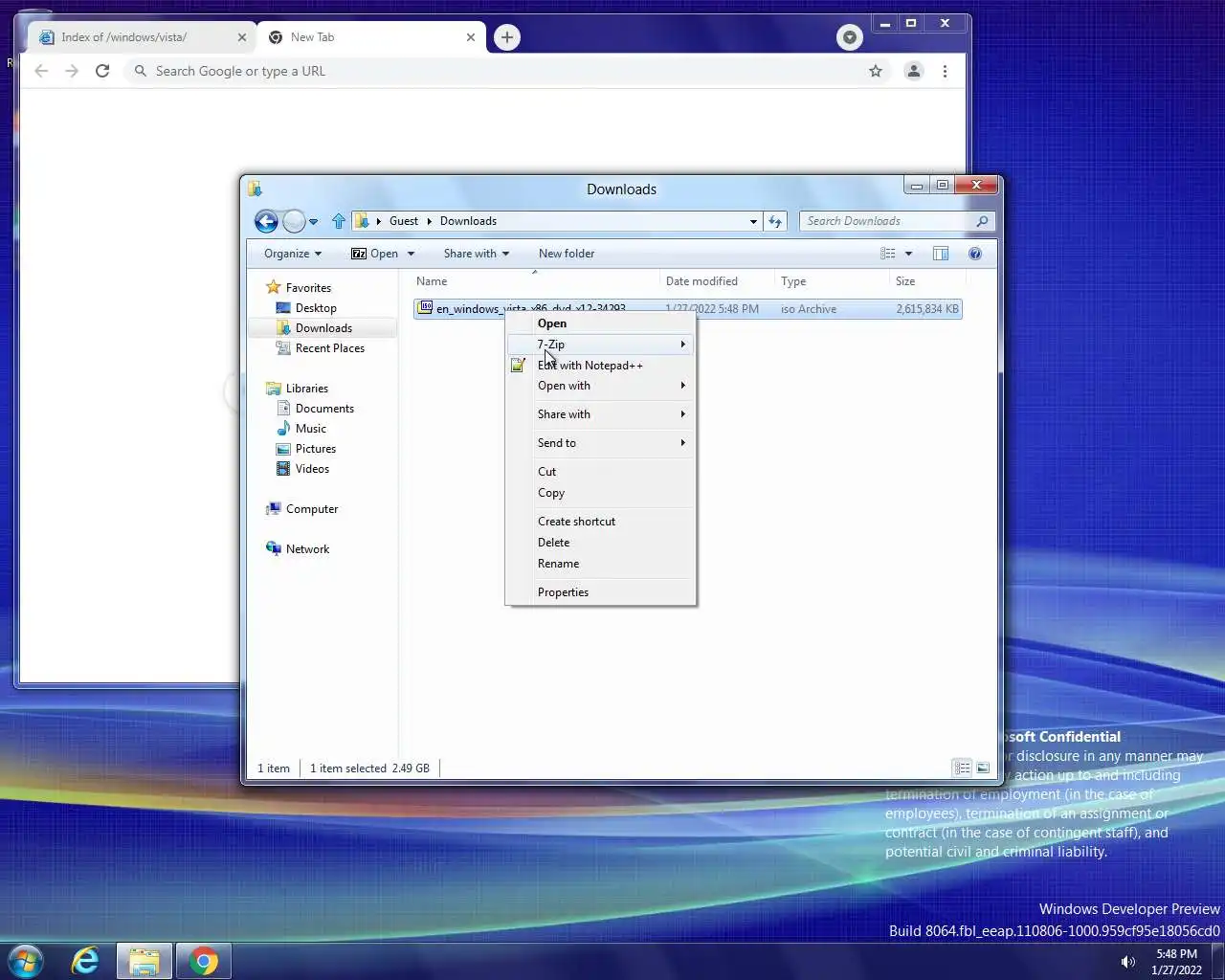
Task: Choose Copy from the context menu
Action: click(x=600, y=493)
